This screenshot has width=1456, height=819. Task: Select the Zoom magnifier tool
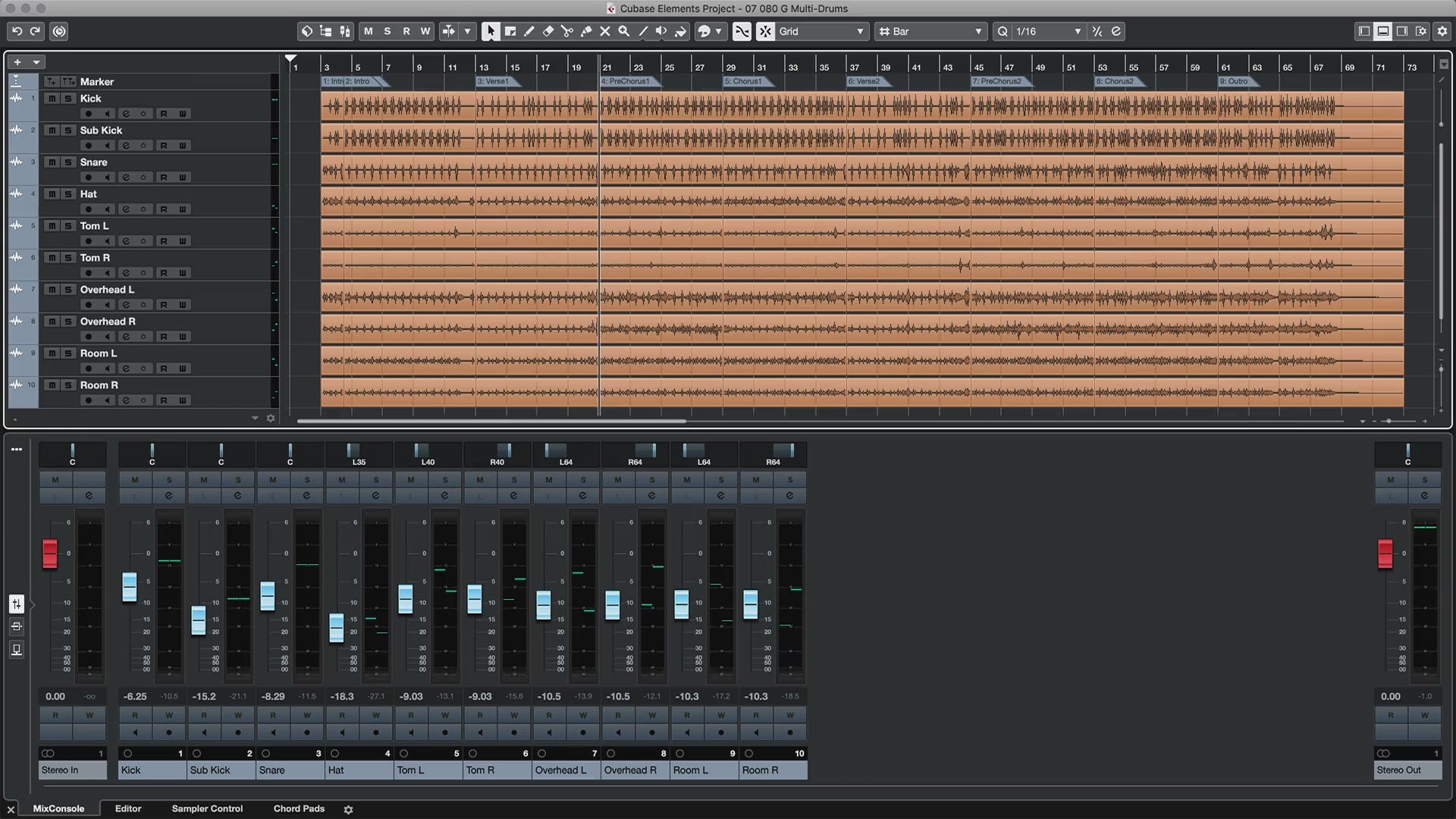[x=624, y=31]
